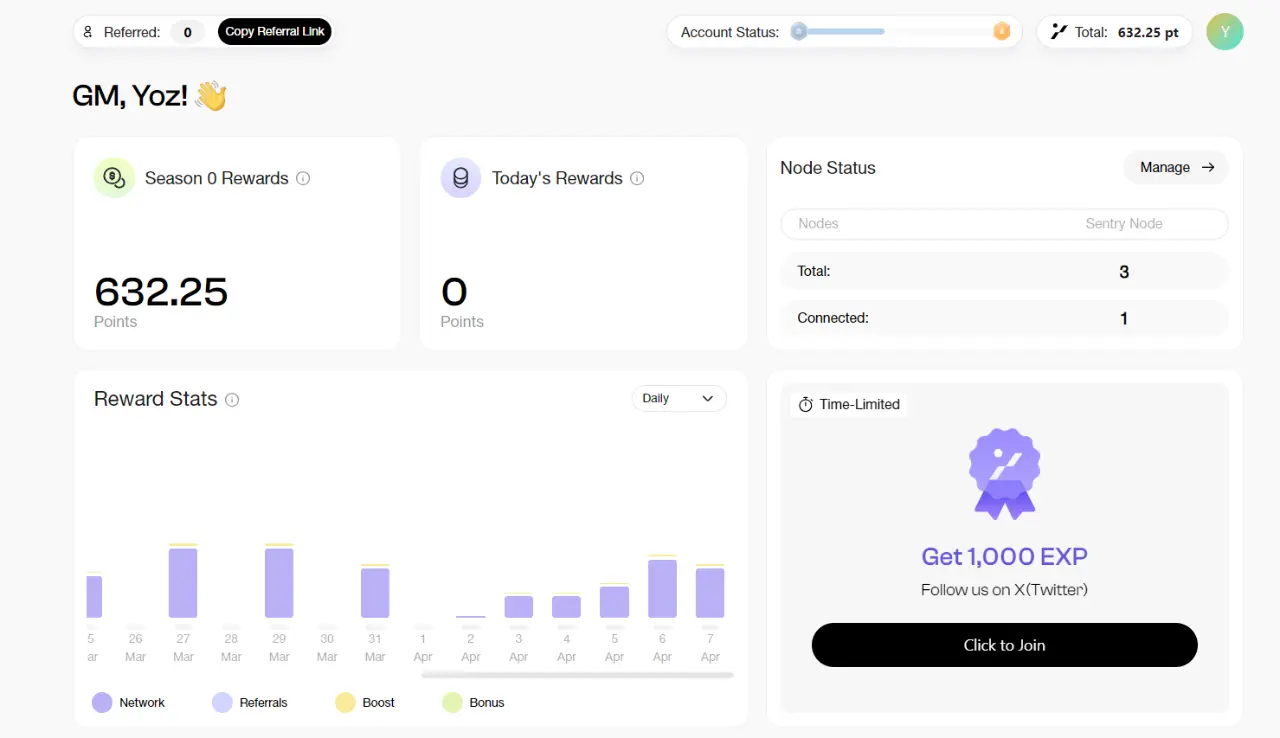Image resolution: width=1280 pixels, height=738 pixels.
Task: Switch to the Nodes tab
Action: coord(818,224)
